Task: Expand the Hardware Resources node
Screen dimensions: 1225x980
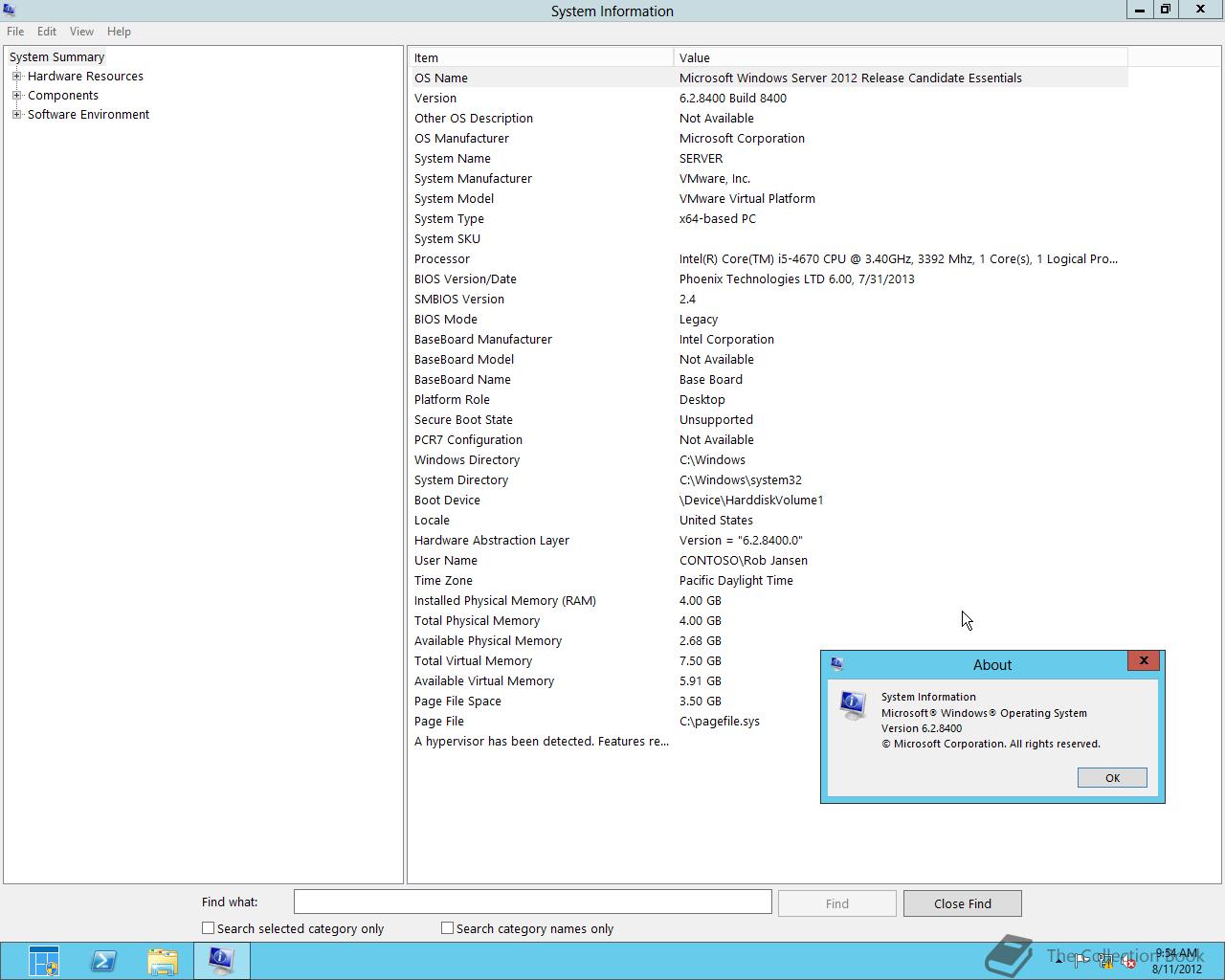Action: (16, 76)
